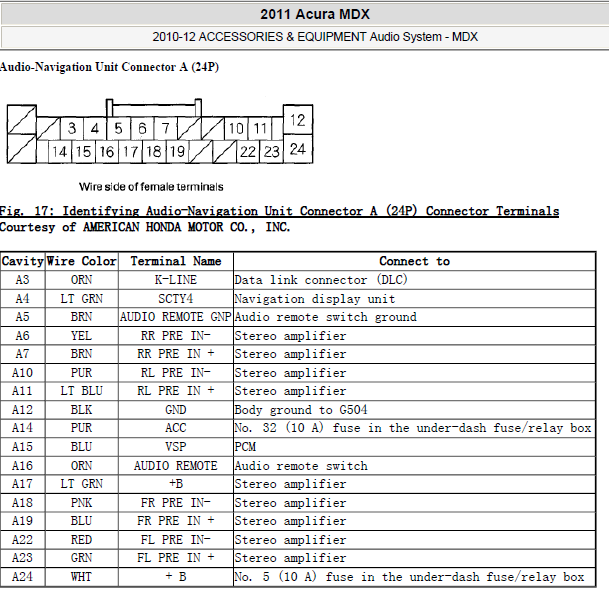Select the GND terminal name cell
Image resolution: width=609 pixels, height=603 pixels.
tap(176, 410)
